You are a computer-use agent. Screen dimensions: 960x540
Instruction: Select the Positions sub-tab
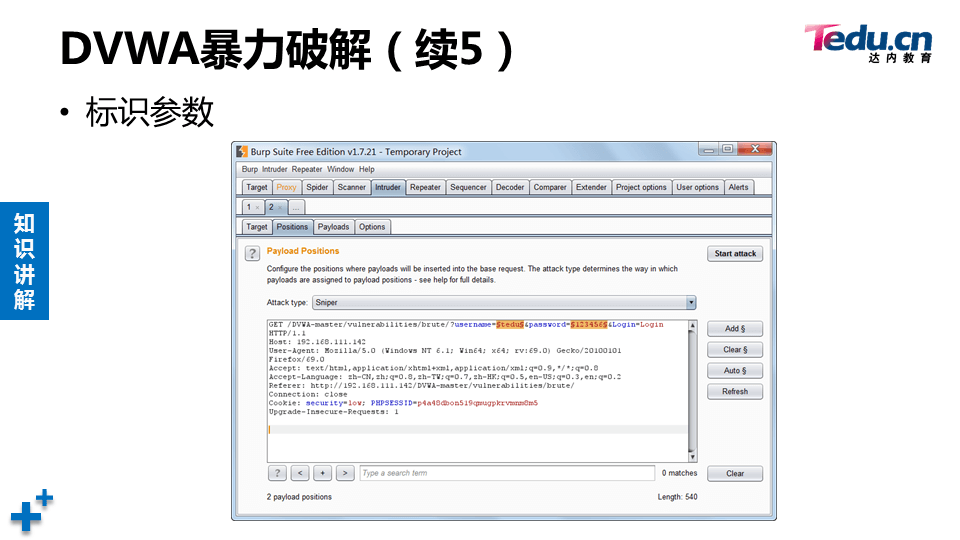[292, 227]
